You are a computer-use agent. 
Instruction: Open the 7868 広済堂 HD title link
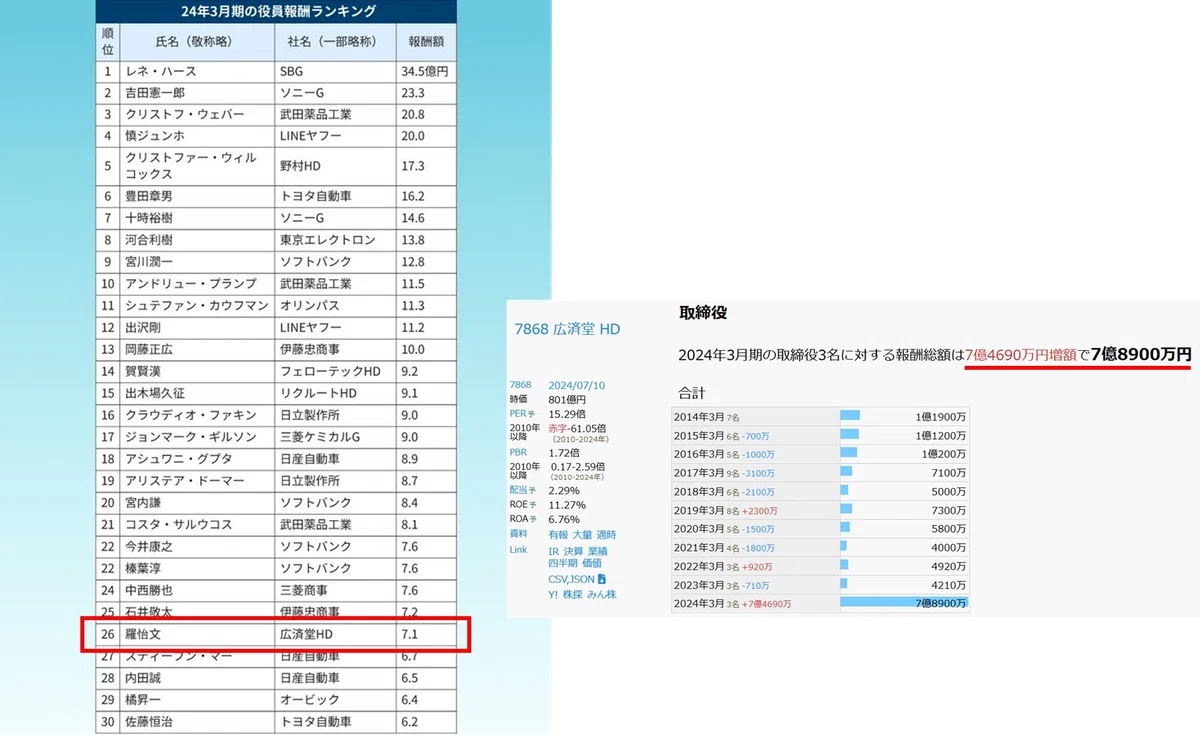(567, 330)
